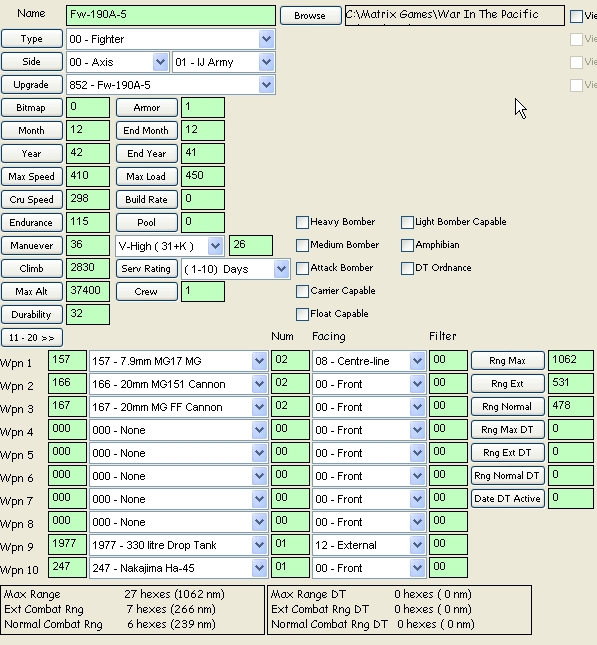The image size is (597, 645).
Task: Click the Year value 42
Action: 88,153
